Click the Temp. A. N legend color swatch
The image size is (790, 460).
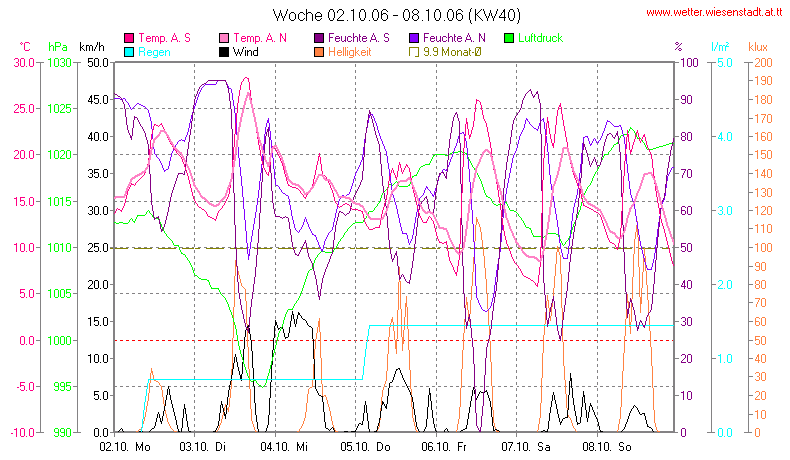click(x=224, y=38)
